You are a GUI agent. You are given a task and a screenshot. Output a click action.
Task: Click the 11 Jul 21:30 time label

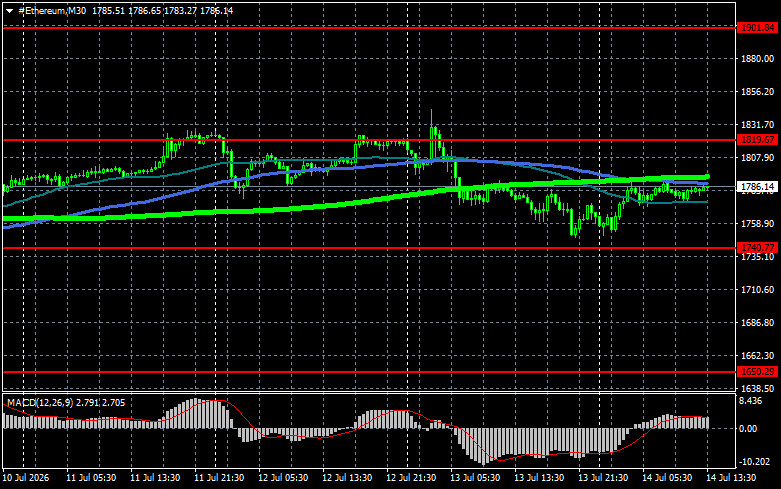tap(219, 478)
